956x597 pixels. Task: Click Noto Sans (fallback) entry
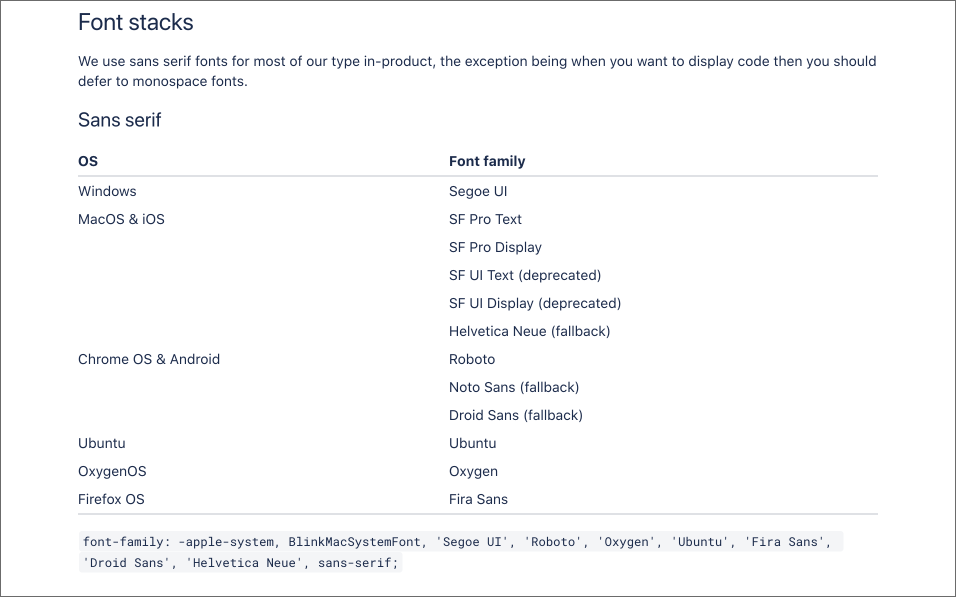click(514, 388)
